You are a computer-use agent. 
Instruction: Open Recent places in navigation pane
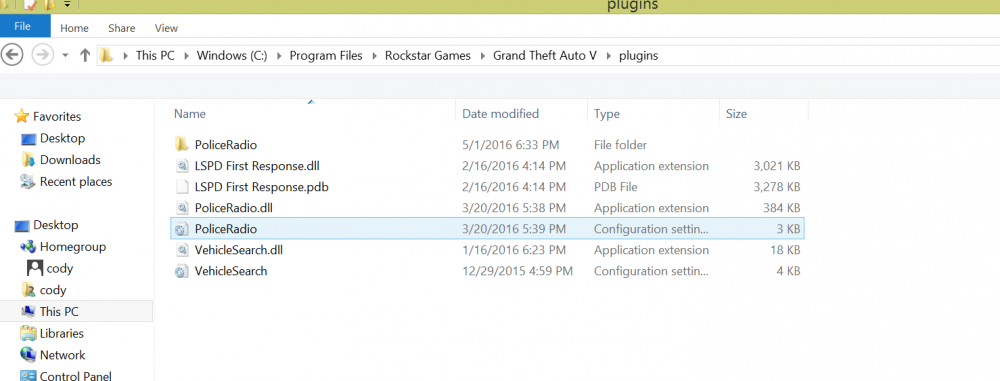(x=76, y=181)
